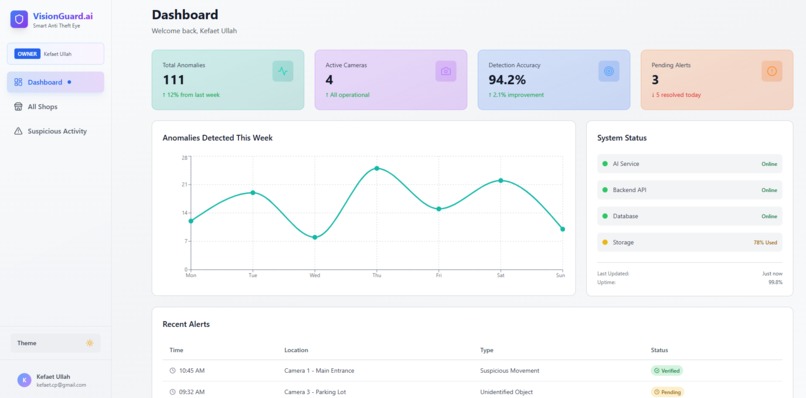Screen dimensions: 806x398
Task: Click the Verified status badge
Action: coord(667,370)
